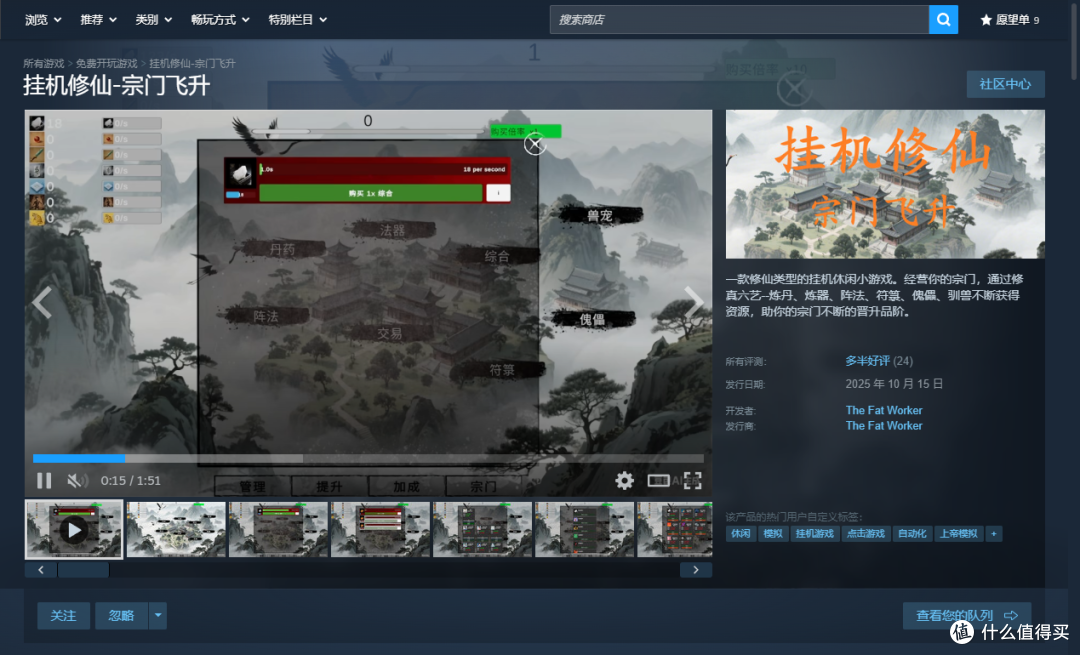Open video settings gear
The image size is (1080, 655).
click(x=624, y=480)
